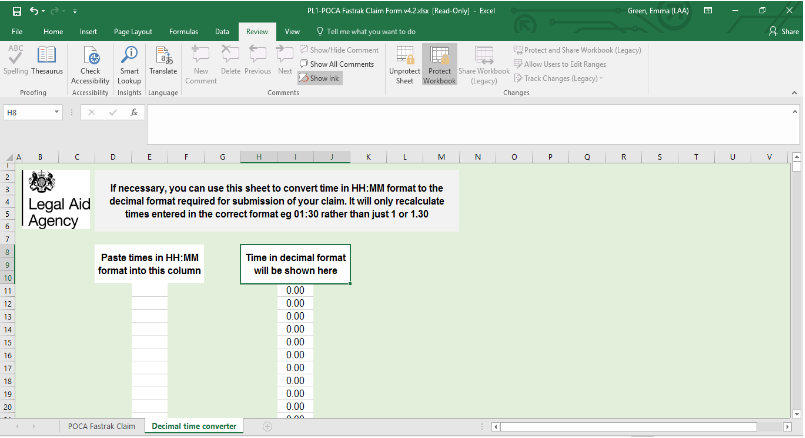Image resolution: width=805 pixels, height=438 pixels.
Task: Expand the formula bar
Action: 794,112
